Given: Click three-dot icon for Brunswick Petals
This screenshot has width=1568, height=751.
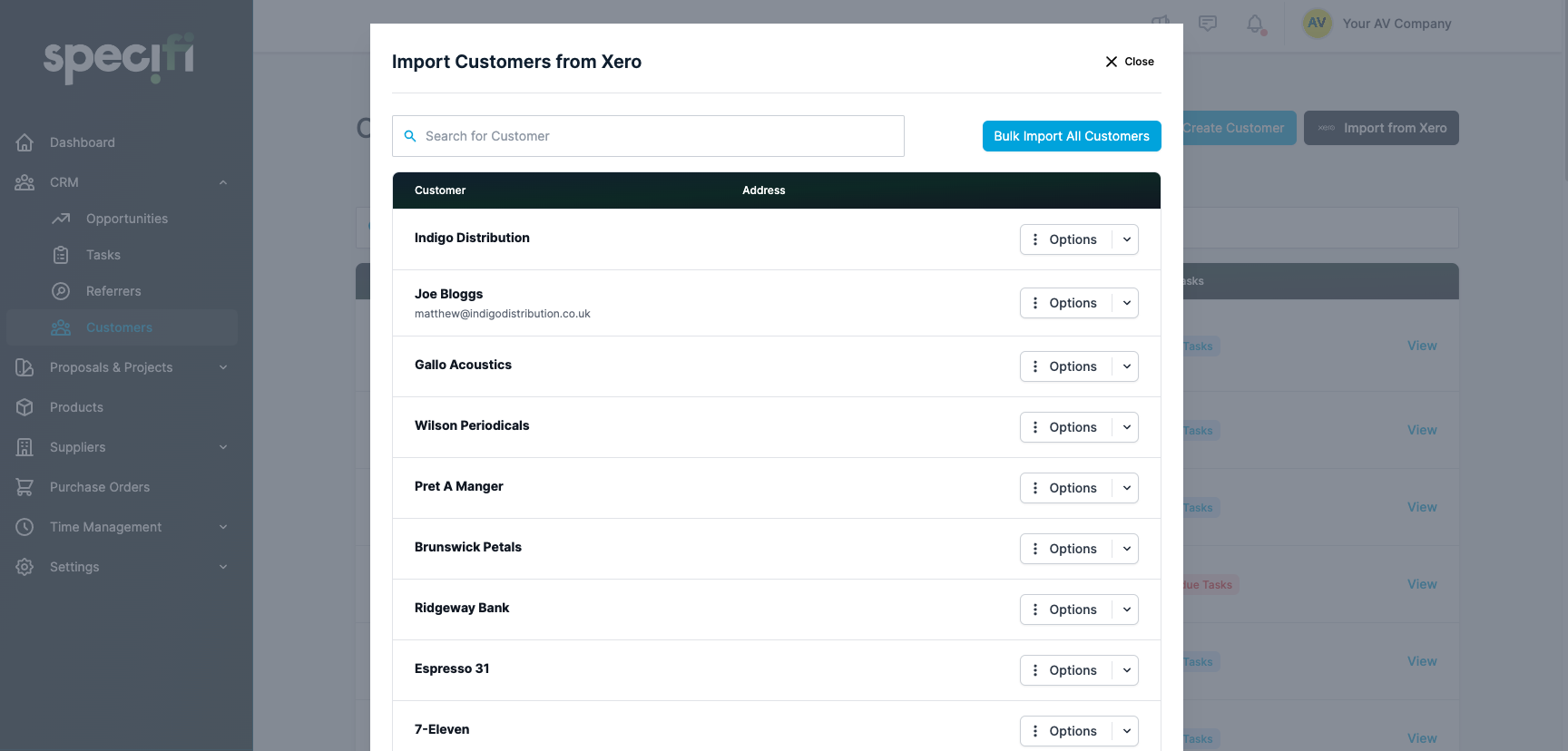Looking at the screenshot, I should (x=1035, y=549).
